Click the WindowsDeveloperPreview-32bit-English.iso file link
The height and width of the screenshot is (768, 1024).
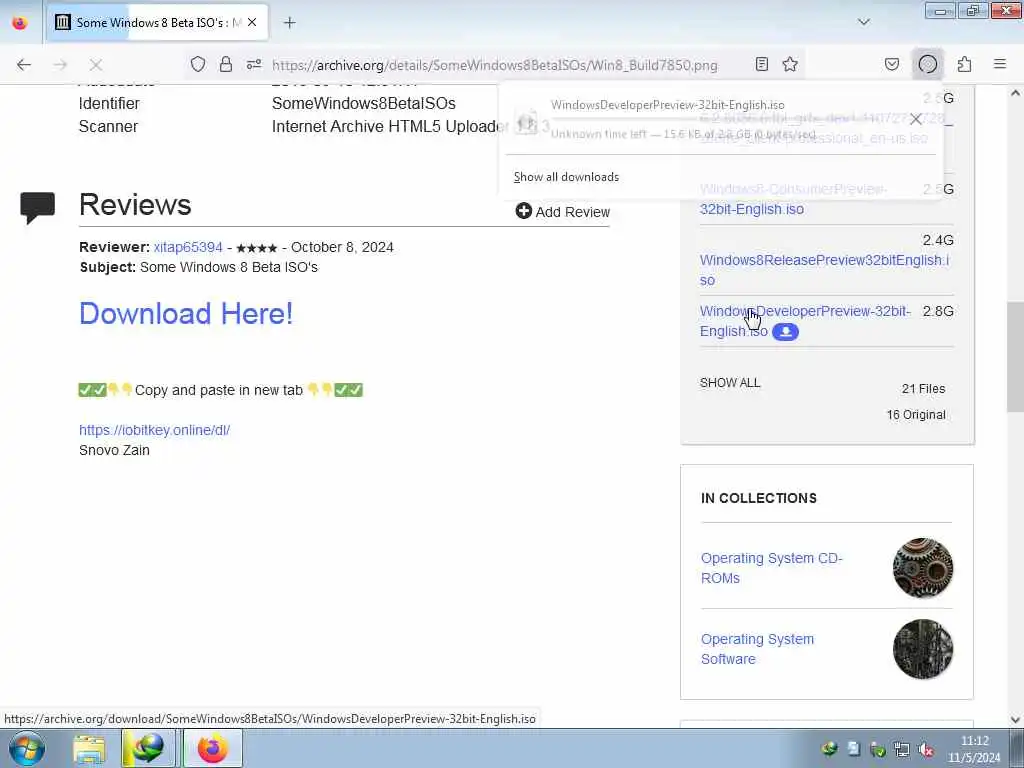(x=805, y=321)
